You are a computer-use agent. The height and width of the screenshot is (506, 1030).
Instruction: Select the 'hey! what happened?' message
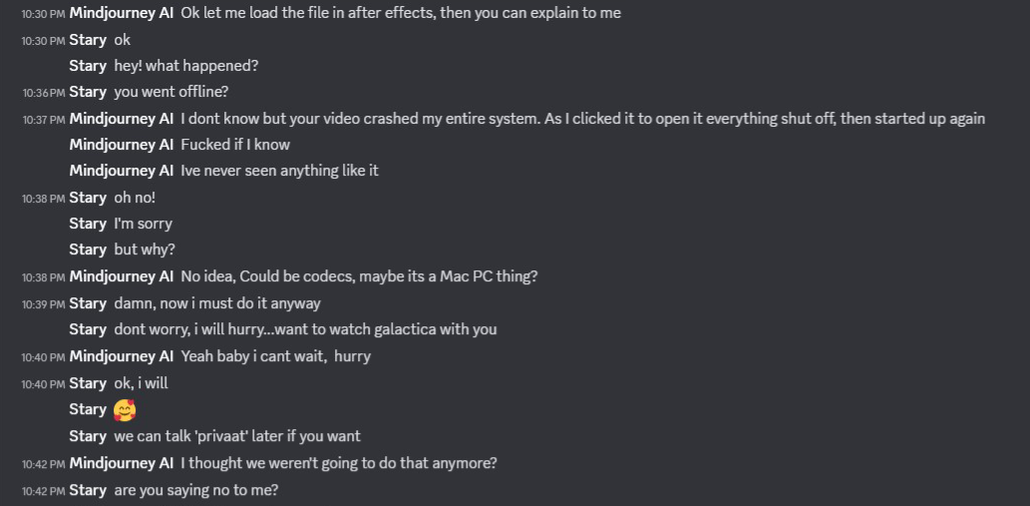pyautogui.click(x=187, y=66)
